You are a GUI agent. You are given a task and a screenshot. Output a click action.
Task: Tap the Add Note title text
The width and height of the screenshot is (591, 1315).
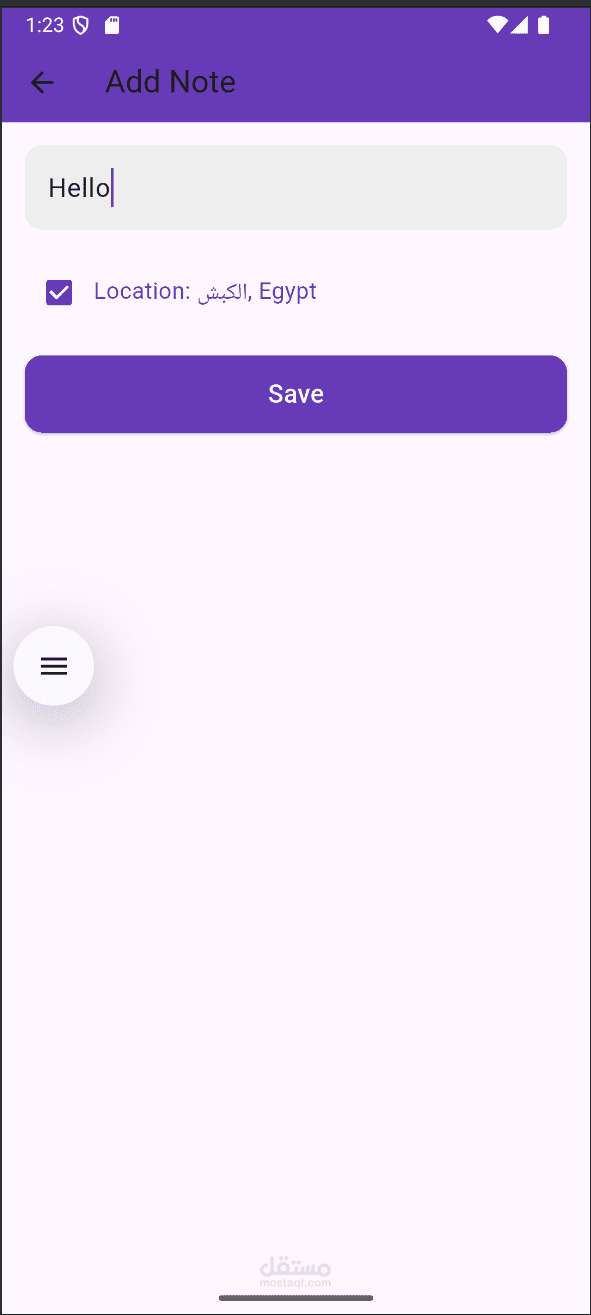pos(171,82)
